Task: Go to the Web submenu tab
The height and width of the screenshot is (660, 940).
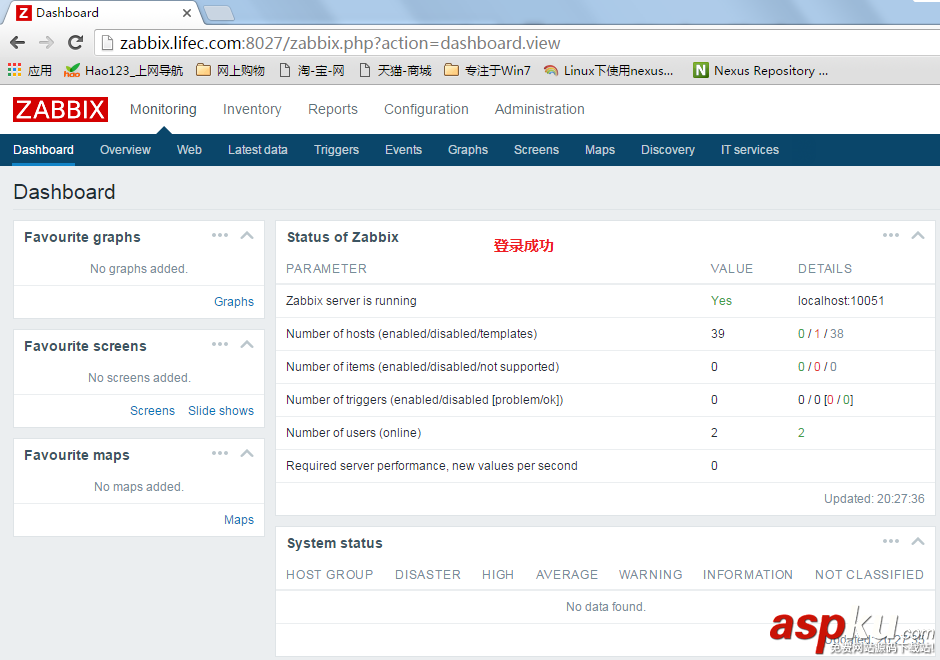Action: [x=189, y=150]
